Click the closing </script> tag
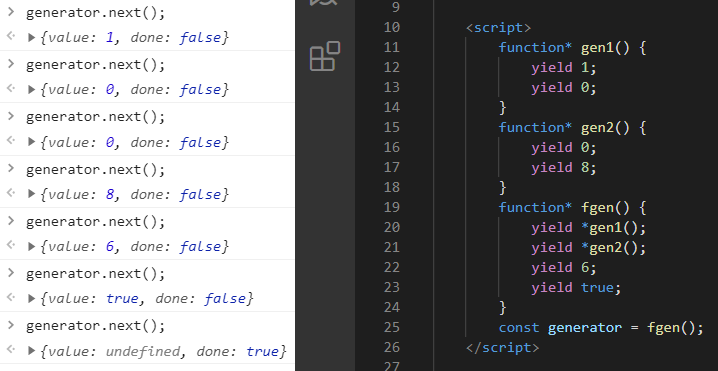Viewport: 718px width, 371px height. point(502,347)
